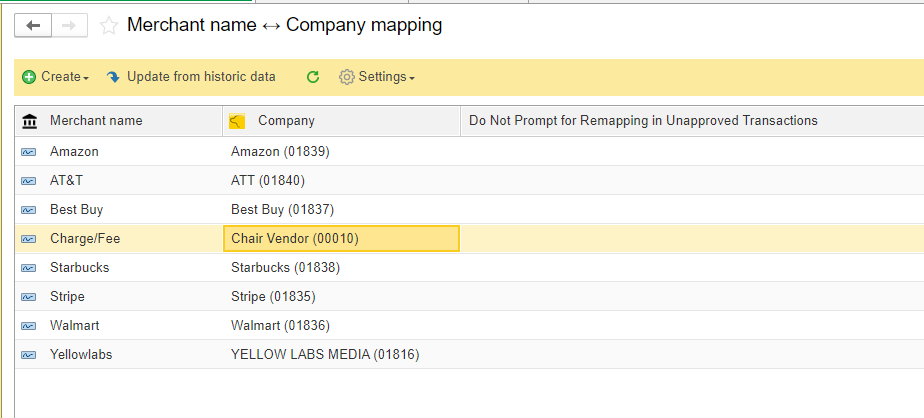The height and width of the screenshot is (418, 924).
Task: Refresh the list with green refresh icon
Action: [x=313, y=77]
